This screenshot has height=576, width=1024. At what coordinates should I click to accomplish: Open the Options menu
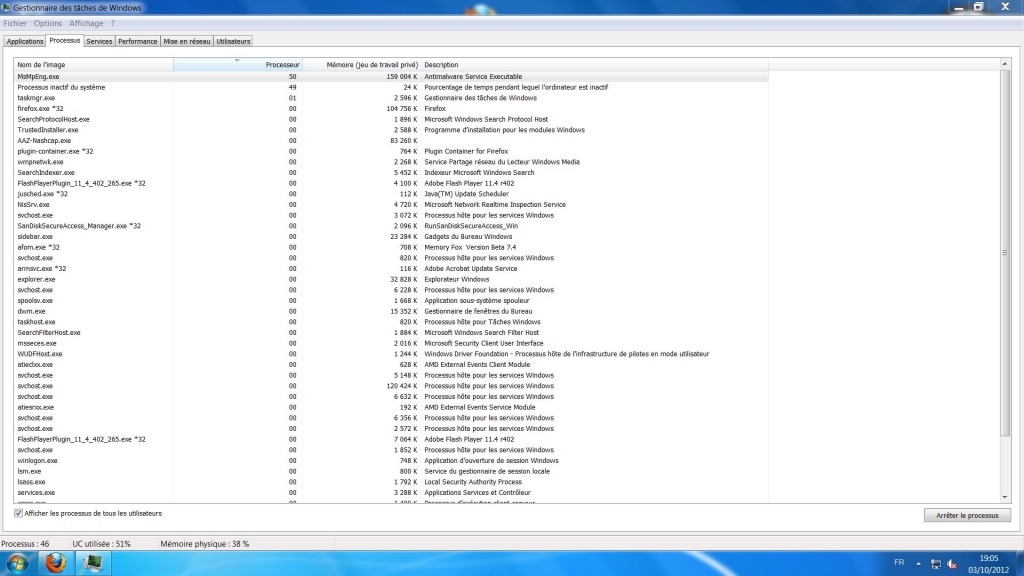[48, 23]
